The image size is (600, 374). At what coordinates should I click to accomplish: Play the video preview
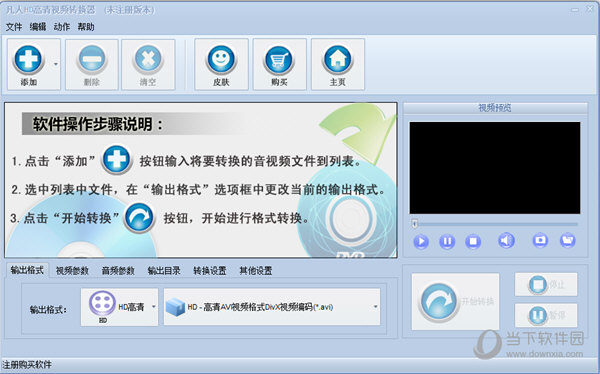click(421, 242)
